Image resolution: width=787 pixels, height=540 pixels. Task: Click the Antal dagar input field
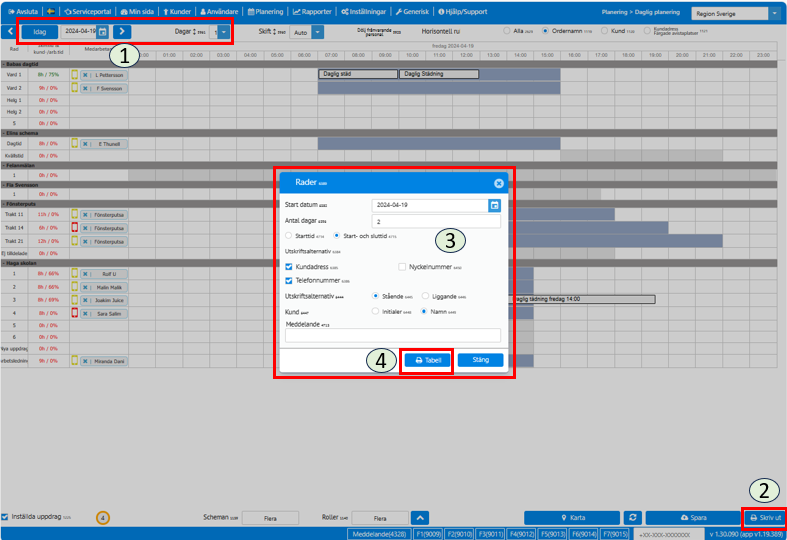tap(436, 221)
